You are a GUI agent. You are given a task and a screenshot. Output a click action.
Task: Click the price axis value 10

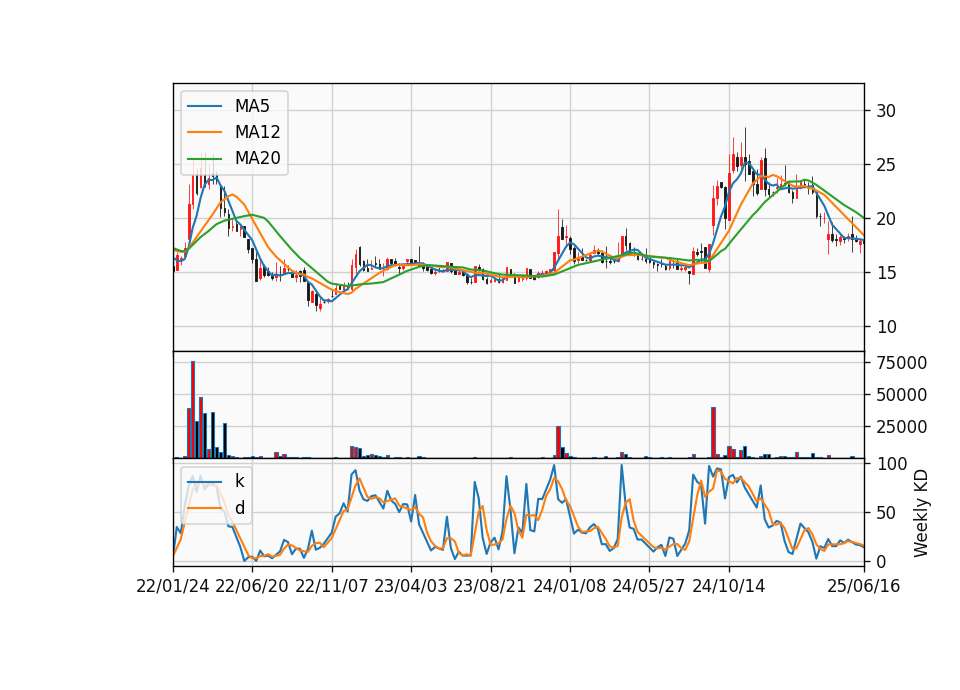pyautogui.click(x=886, y=327)
